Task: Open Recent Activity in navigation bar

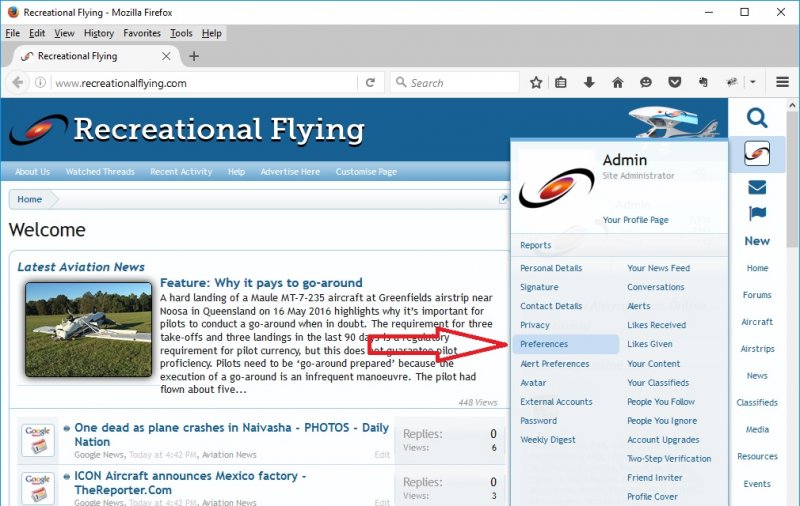Action: click(181, 172)
